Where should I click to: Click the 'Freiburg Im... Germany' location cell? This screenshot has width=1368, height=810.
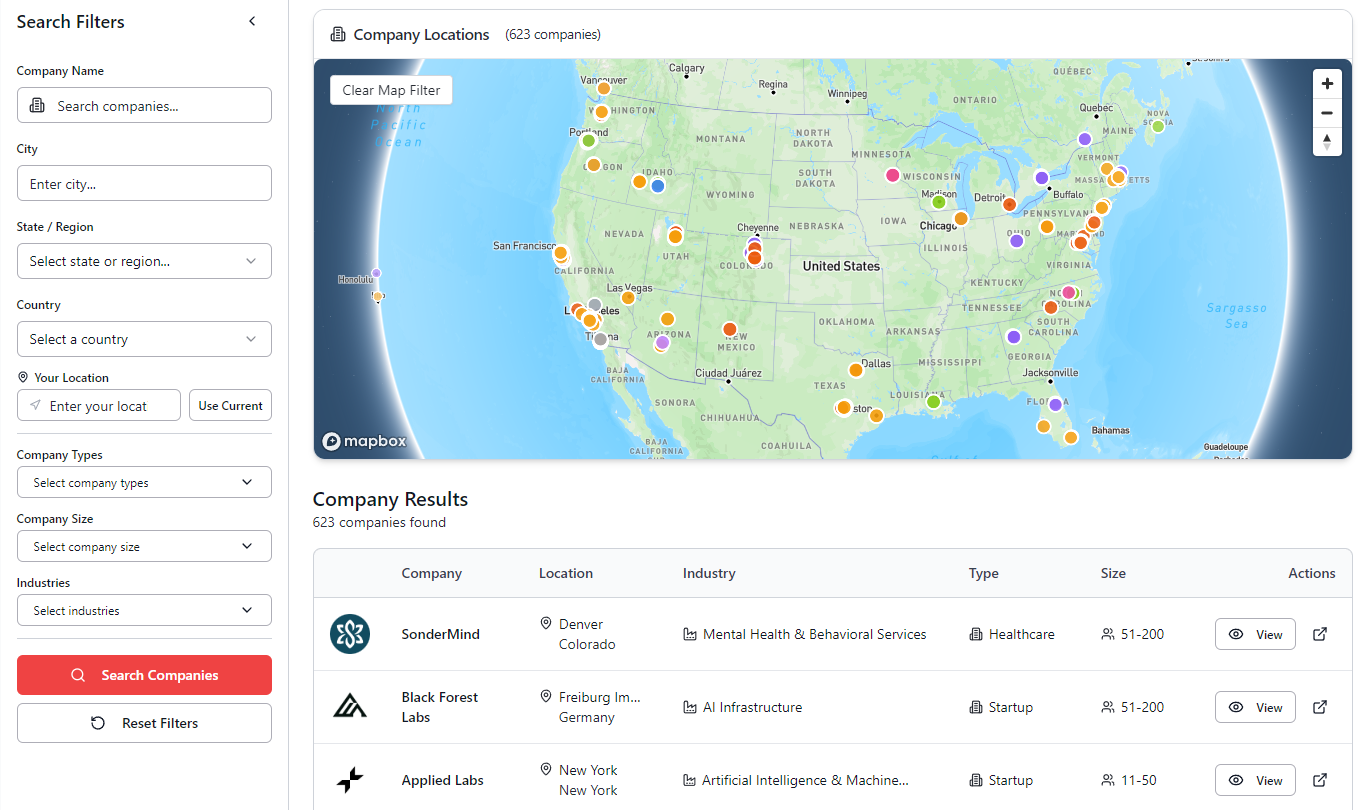coord(590,707)
